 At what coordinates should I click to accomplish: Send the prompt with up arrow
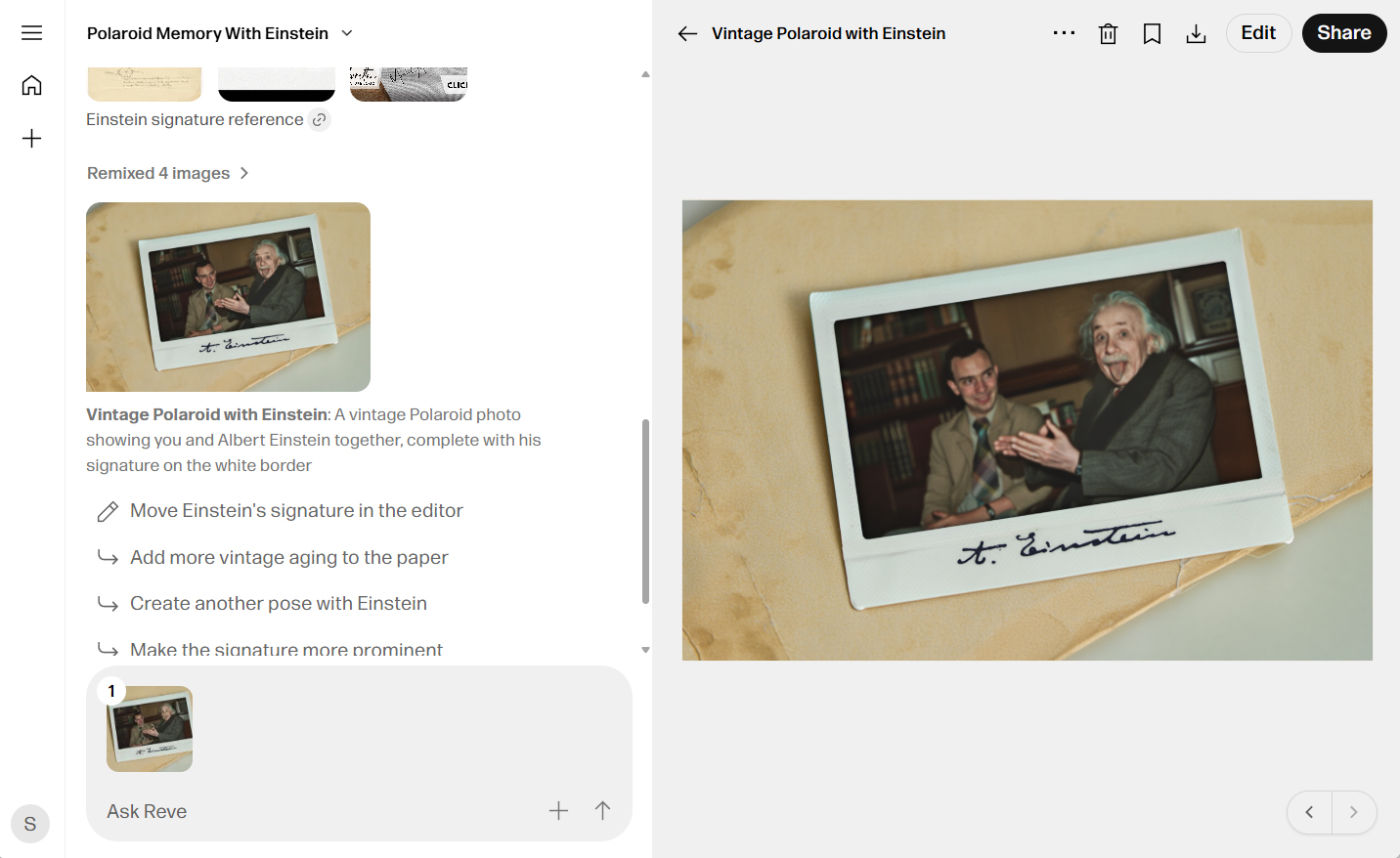[602, 810]
